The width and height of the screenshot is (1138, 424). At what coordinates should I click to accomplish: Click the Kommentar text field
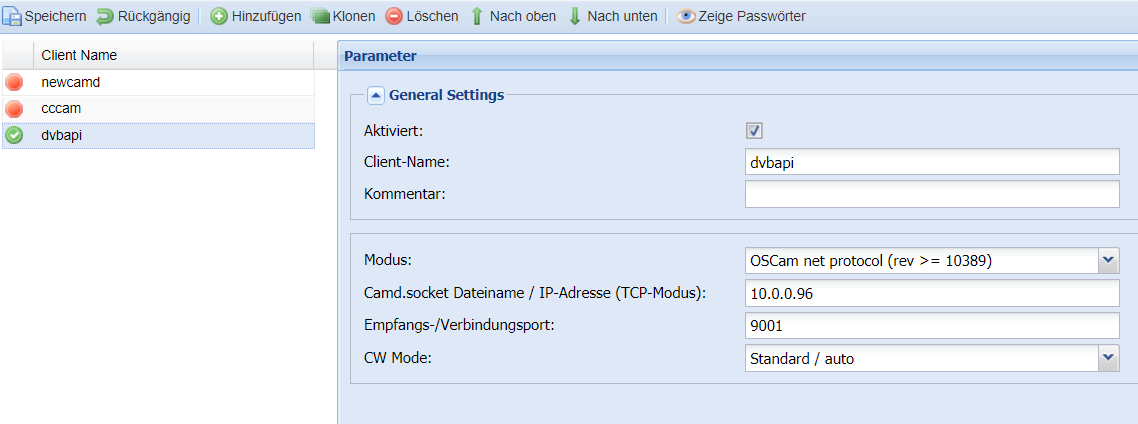(x=933, y=194)
